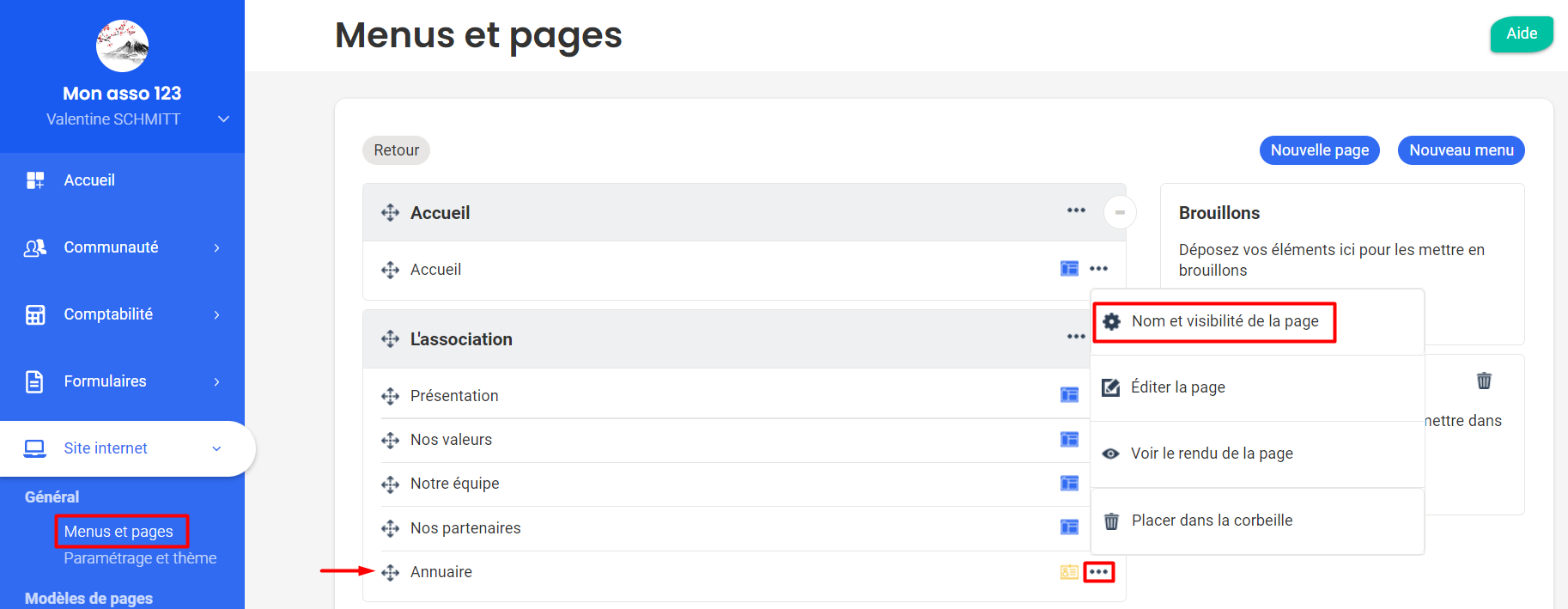Click the Nouveau menu button
Image resolution: width=1568 pixels, height=609 pixels.
point(1461,150)
